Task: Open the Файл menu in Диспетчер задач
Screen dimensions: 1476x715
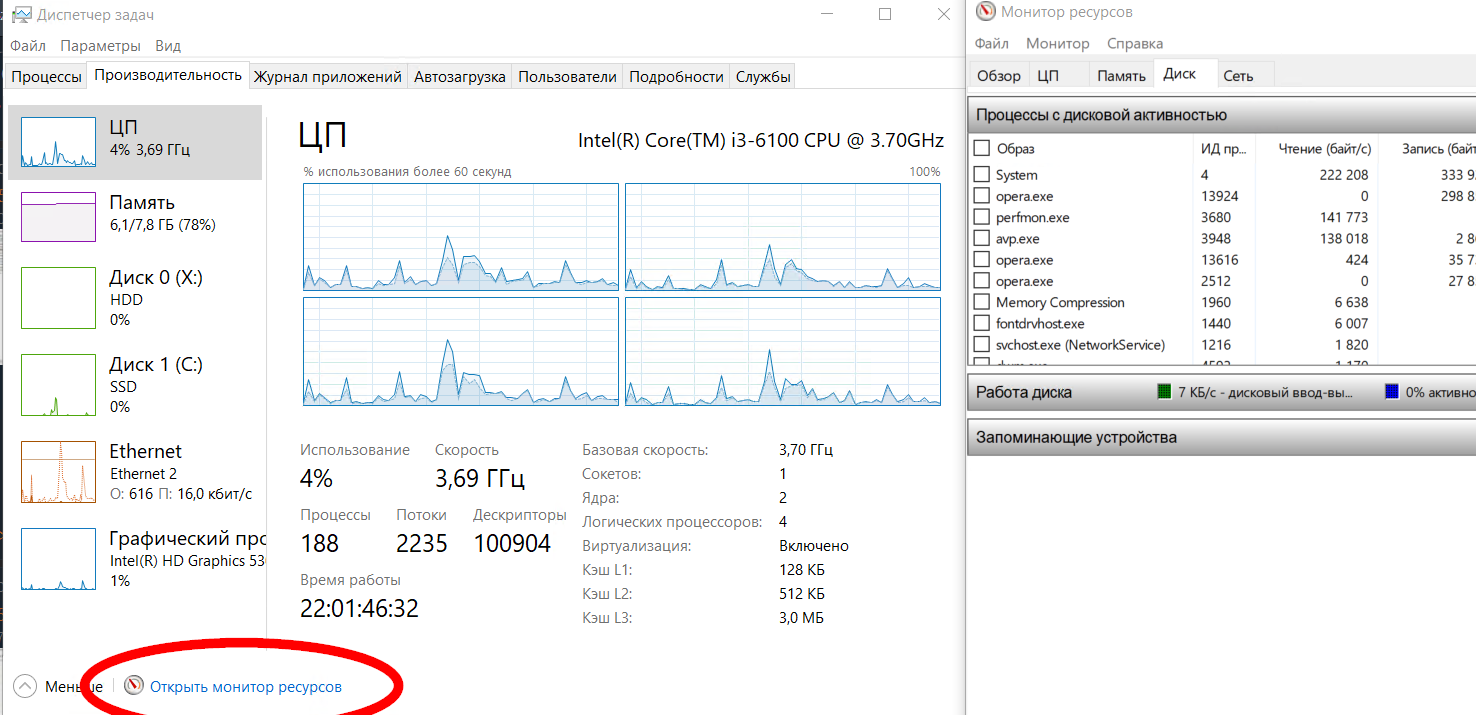Action: click(x=29, y=46)
